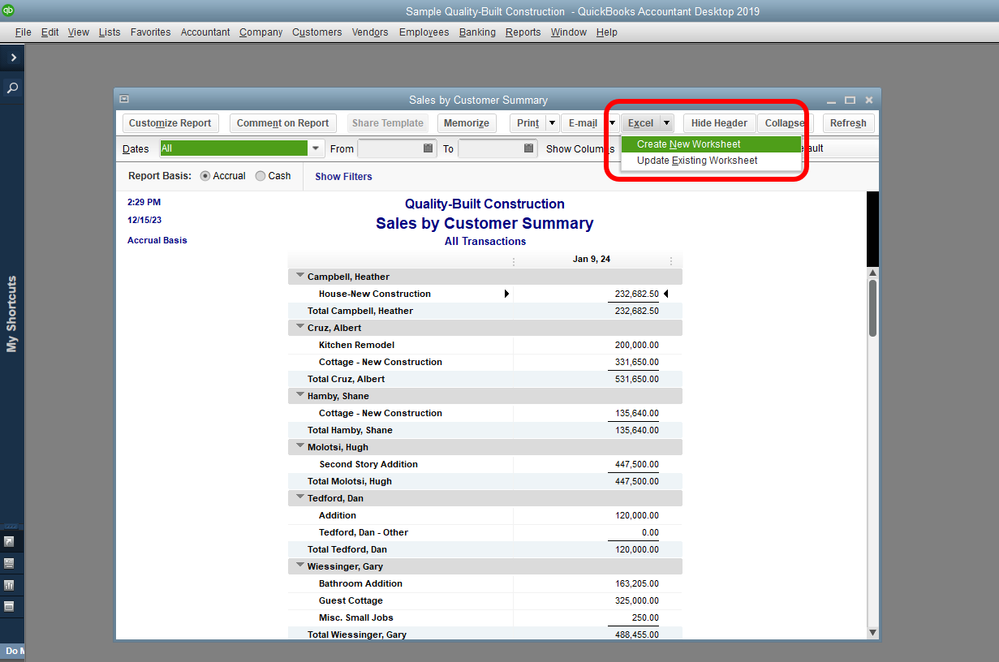999x662 pixels.
Task: Choose Create New Worksheet from Excel menu
Action: (710, 144)
